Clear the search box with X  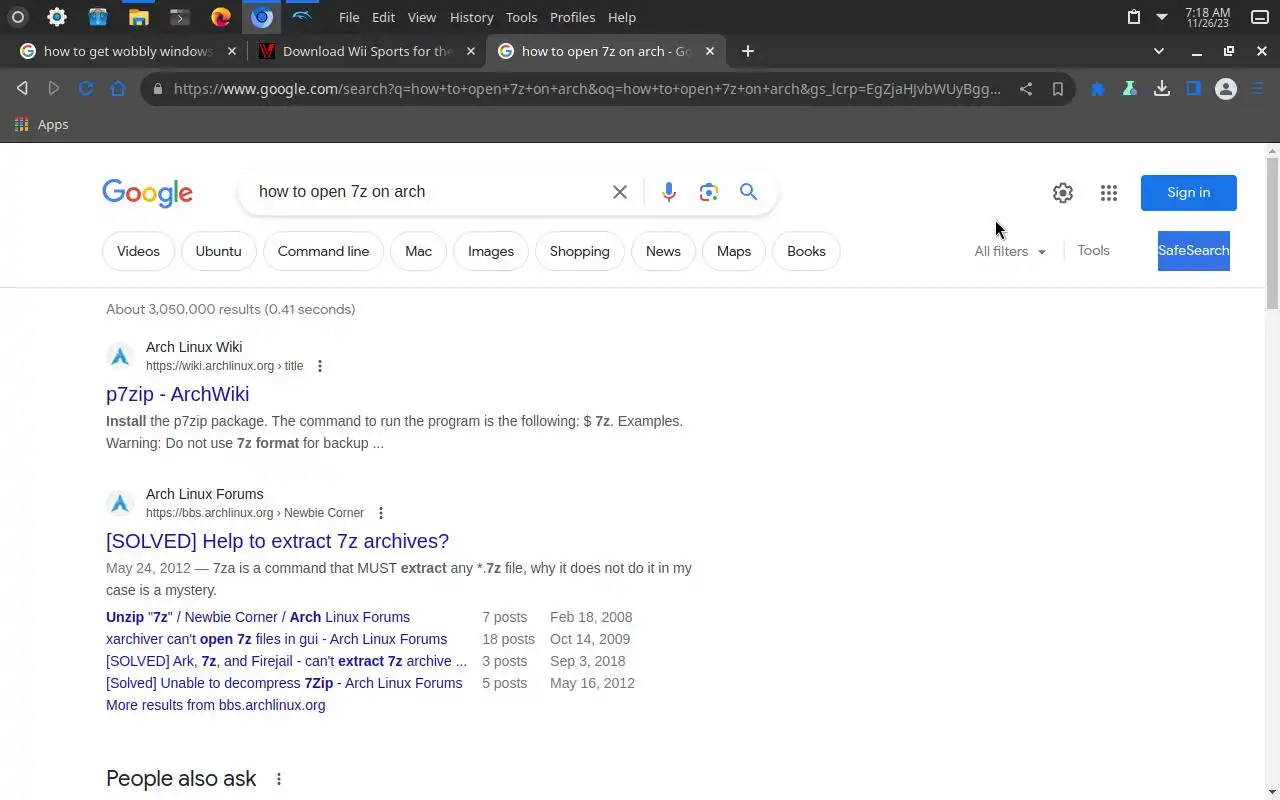(620, 192)
